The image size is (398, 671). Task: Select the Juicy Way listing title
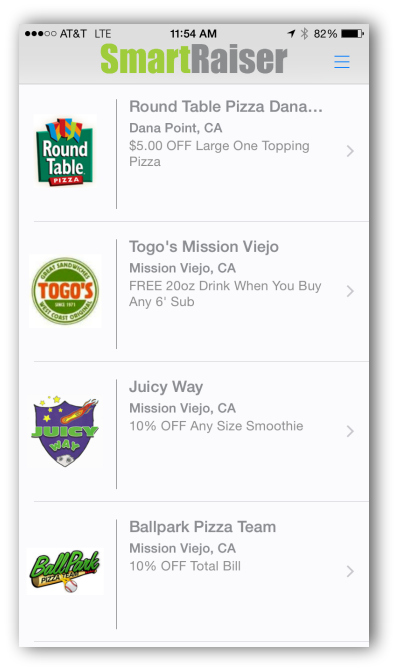click(166, 387)
